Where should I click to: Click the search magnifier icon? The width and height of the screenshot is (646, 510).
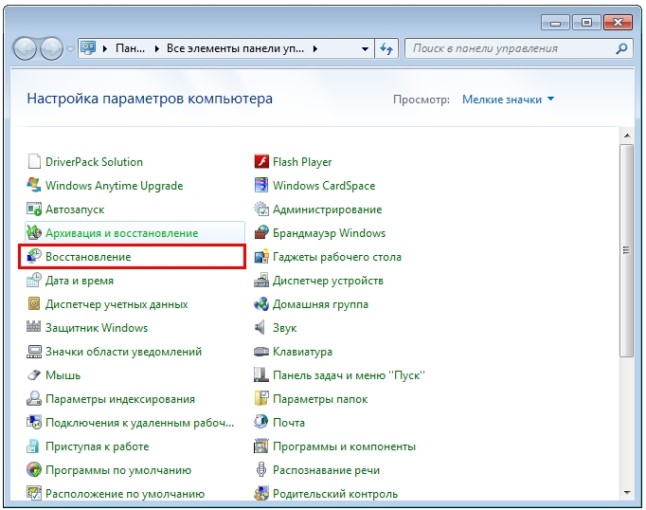[x=621, y=49]
